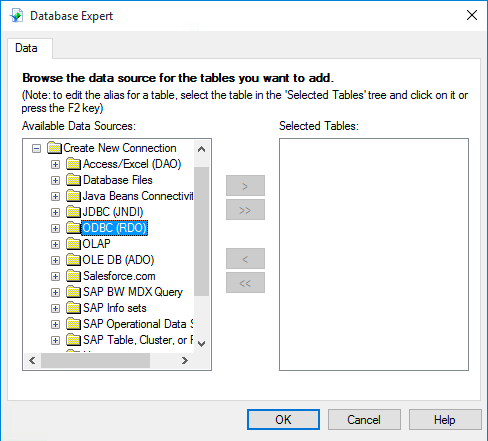Close the Database Expert dialog

[472, 15]
